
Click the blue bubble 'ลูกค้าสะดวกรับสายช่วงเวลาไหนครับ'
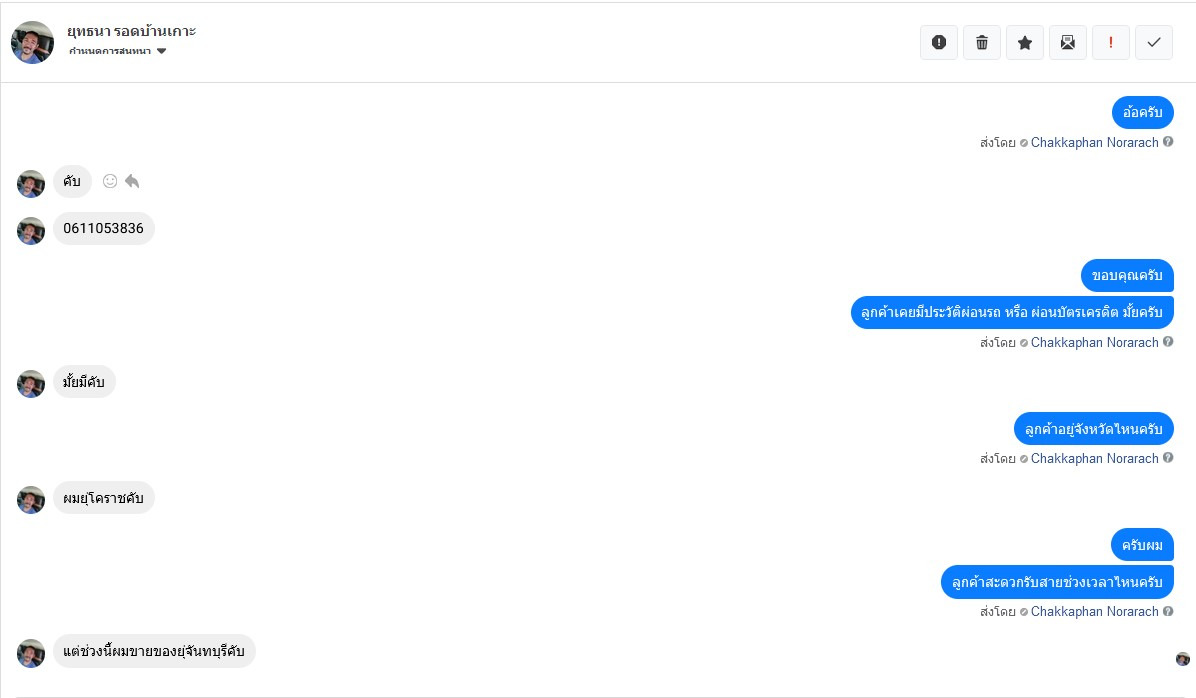tap(1057, 582)
